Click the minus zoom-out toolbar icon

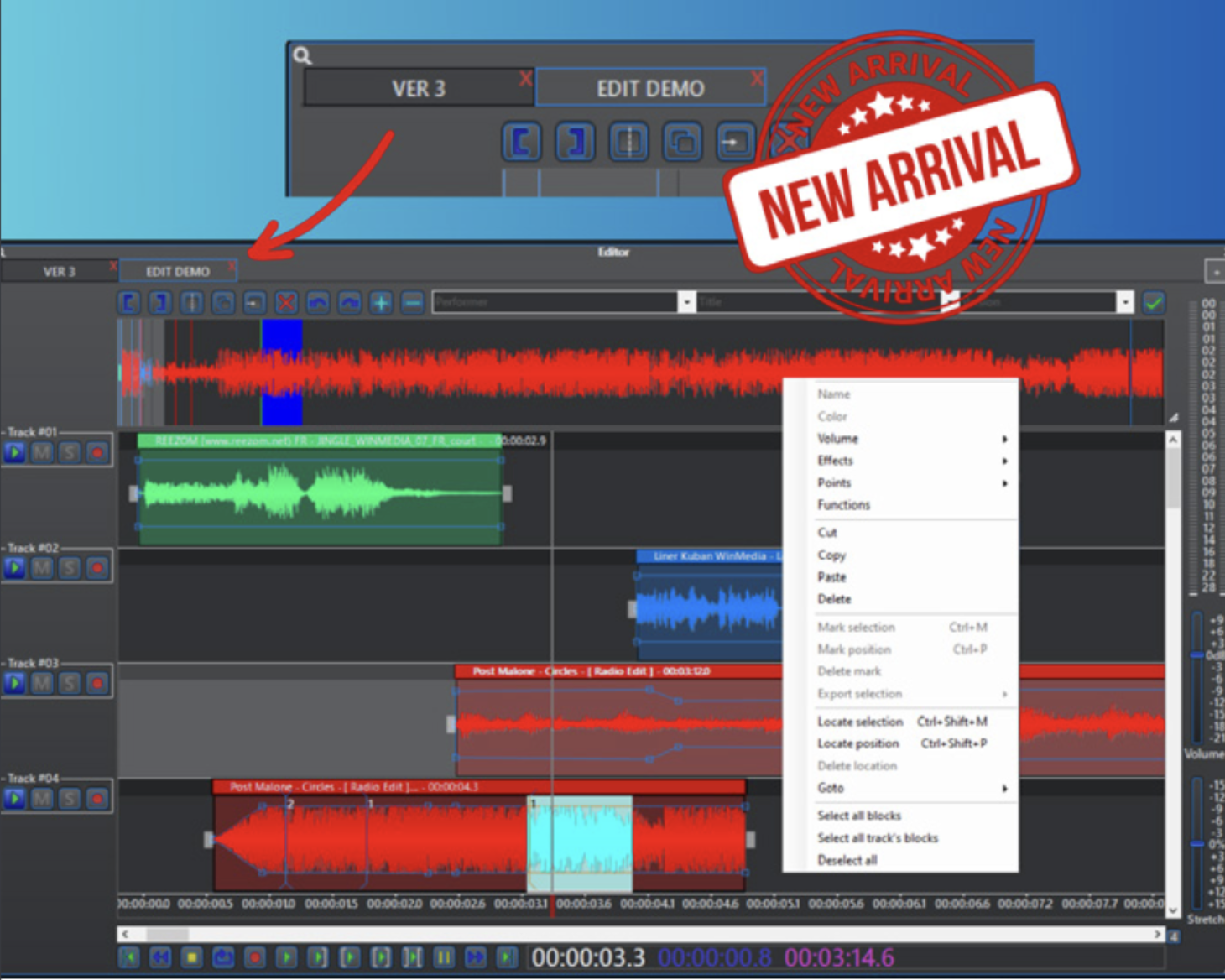pos(412,303)
